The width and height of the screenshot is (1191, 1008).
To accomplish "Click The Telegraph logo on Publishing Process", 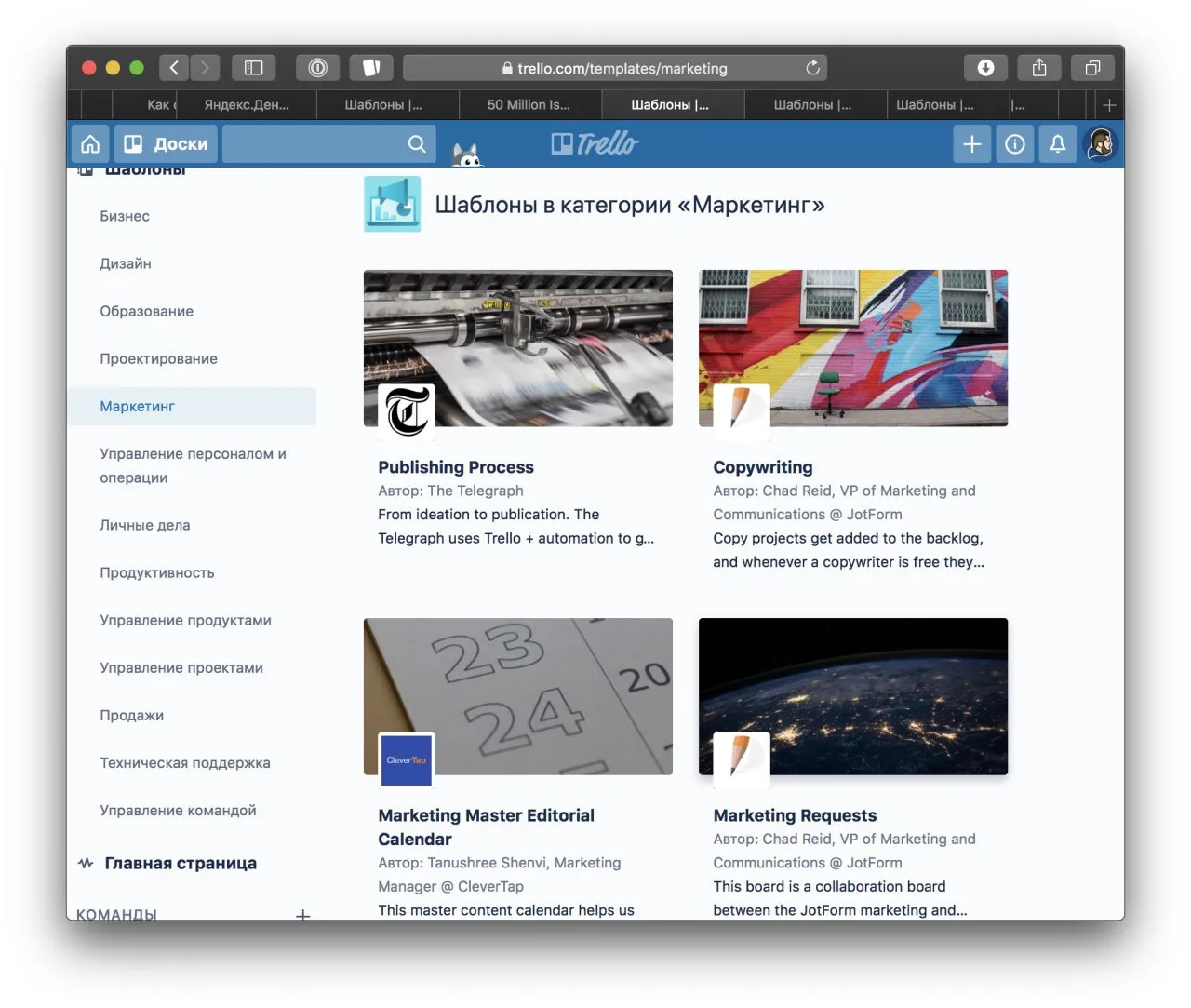I will coord(407,411).
